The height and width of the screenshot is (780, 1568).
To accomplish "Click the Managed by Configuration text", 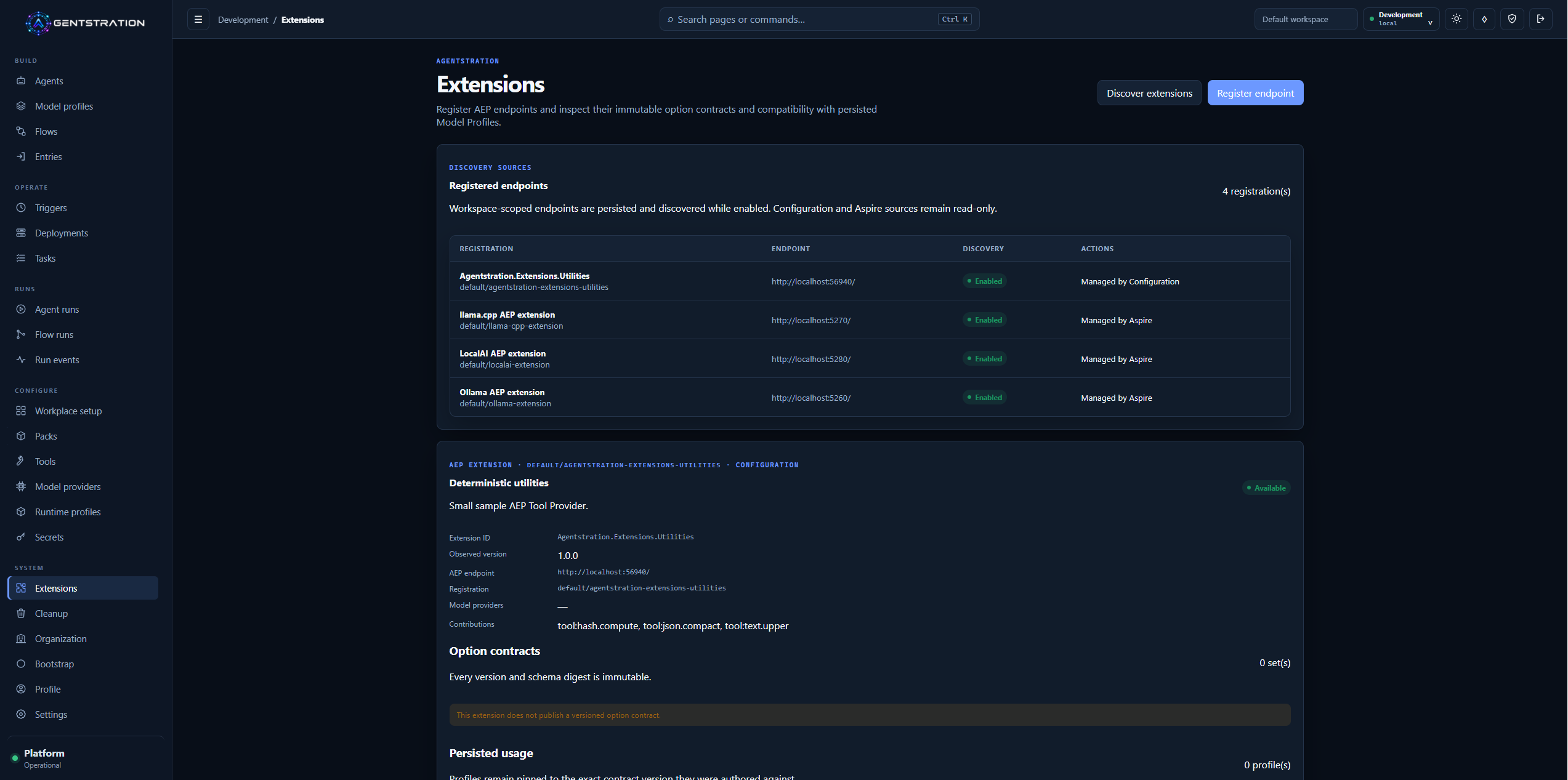I will (1130, 281).
